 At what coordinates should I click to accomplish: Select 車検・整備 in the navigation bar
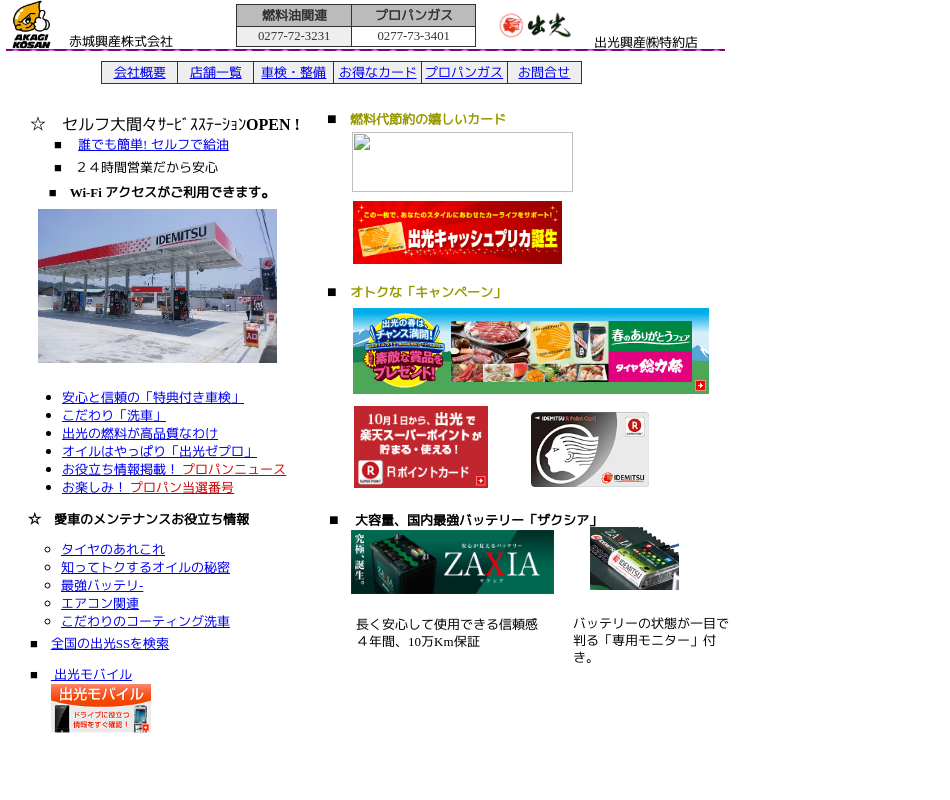(x=293, y=72)
